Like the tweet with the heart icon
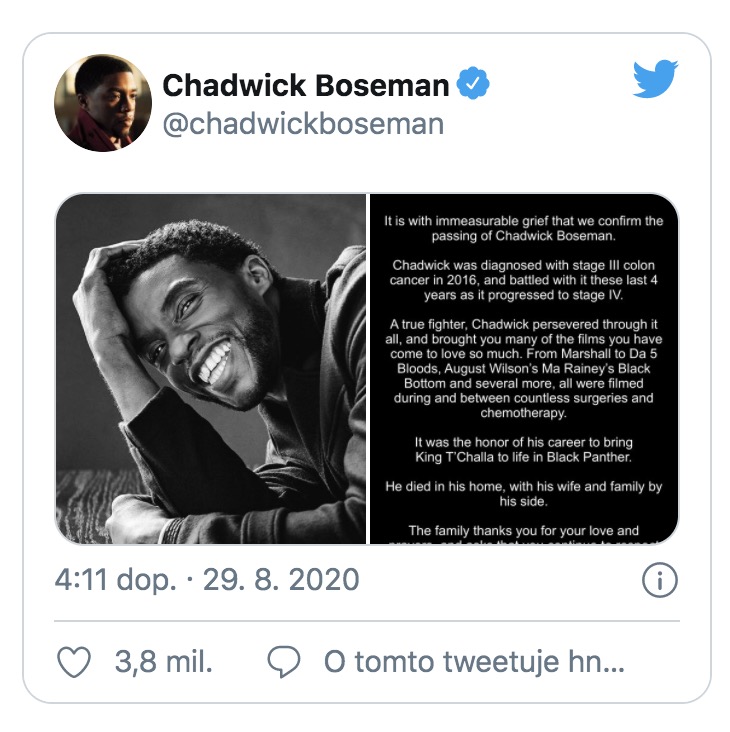Image resolution: width=730 pixels, height=732 pixels. click(x=74, y=662)
